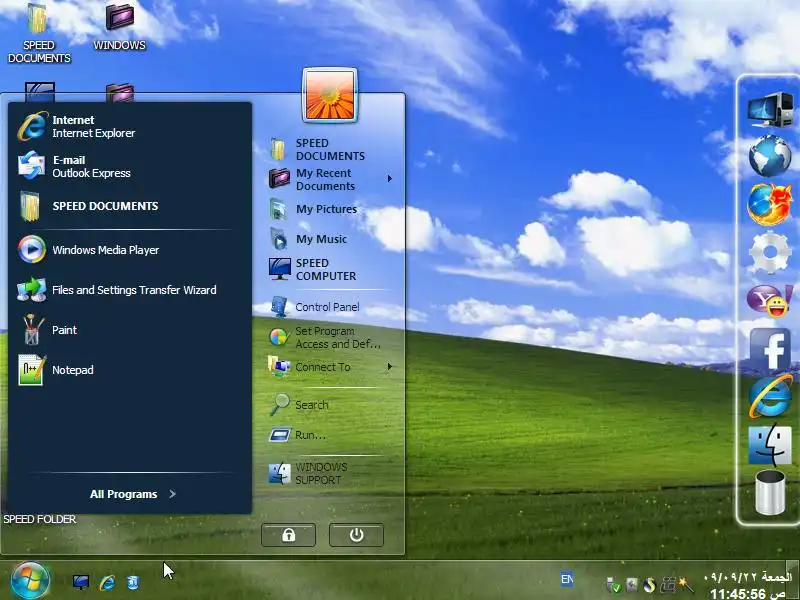Viewport: 800px width, 600px height.
Task: Open SPEED DOCUMENTS in right start panel
Action: tap(317, 149)
